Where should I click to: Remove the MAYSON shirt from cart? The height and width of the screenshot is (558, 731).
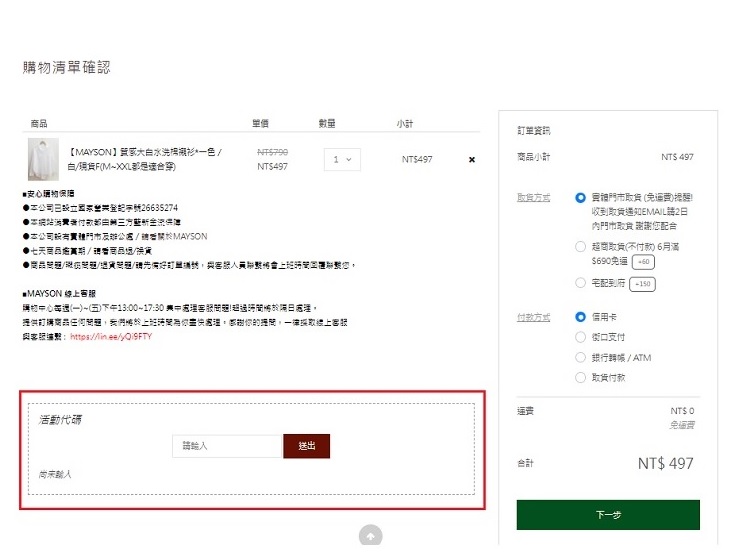(472, 160)
